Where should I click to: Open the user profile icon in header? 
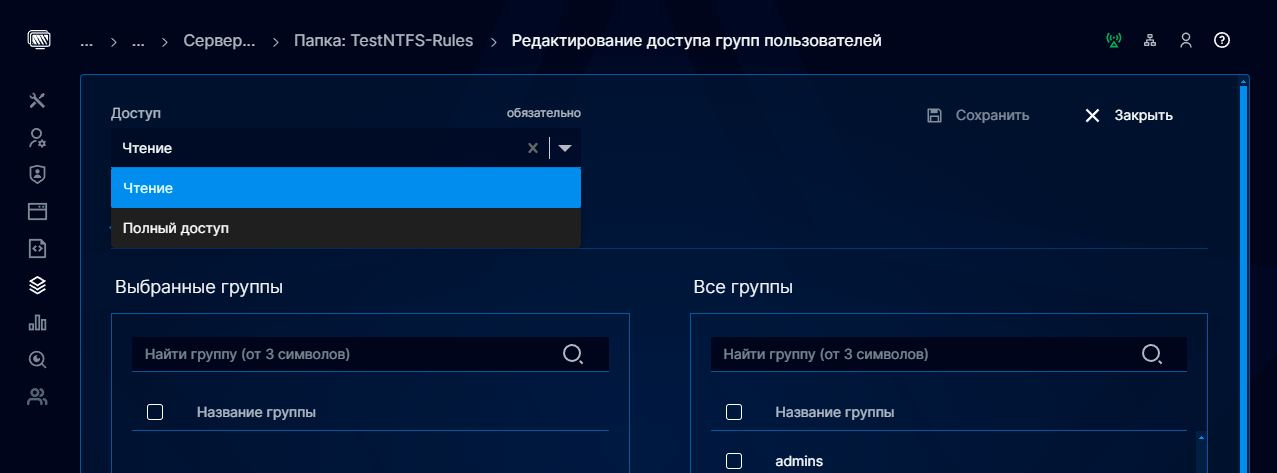click(1186, 41)
